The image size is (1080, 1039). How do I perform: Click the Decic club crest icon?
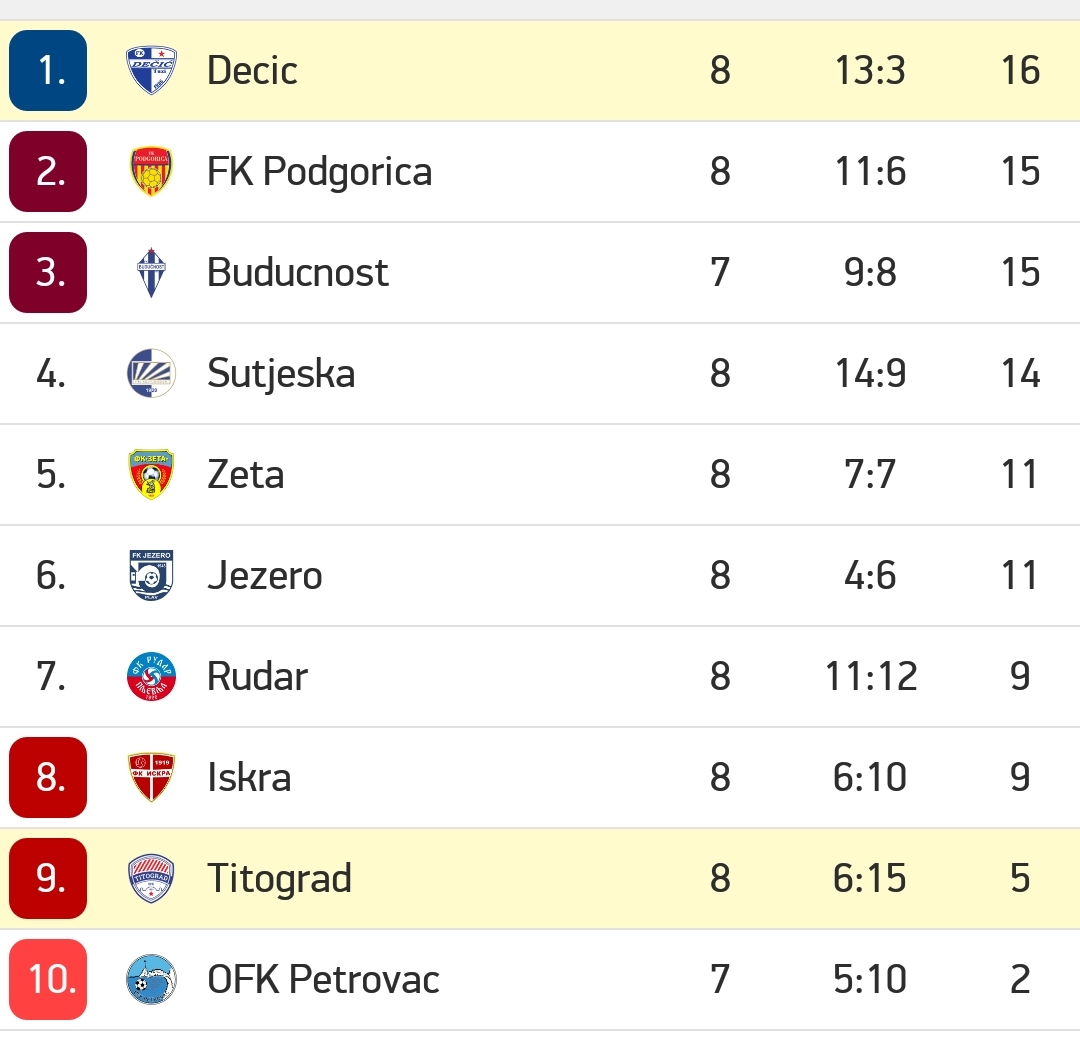tap(152, 70)
